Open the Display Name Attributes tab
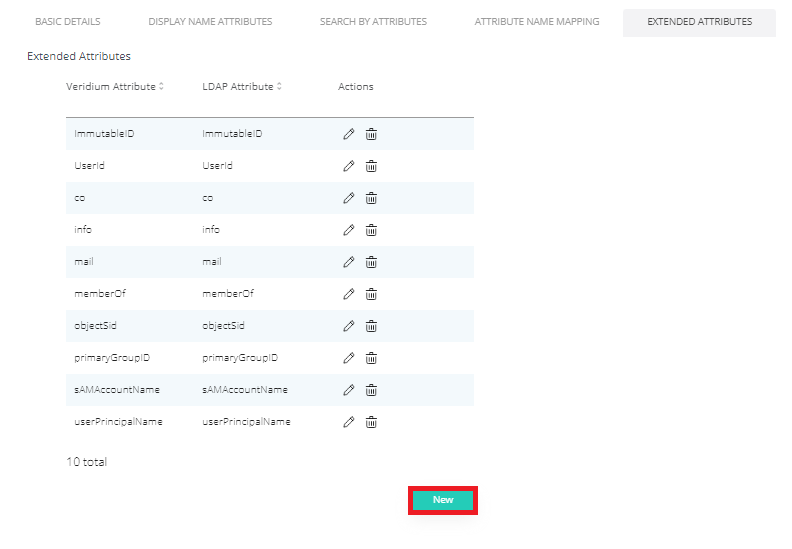 tap(210, 22)
